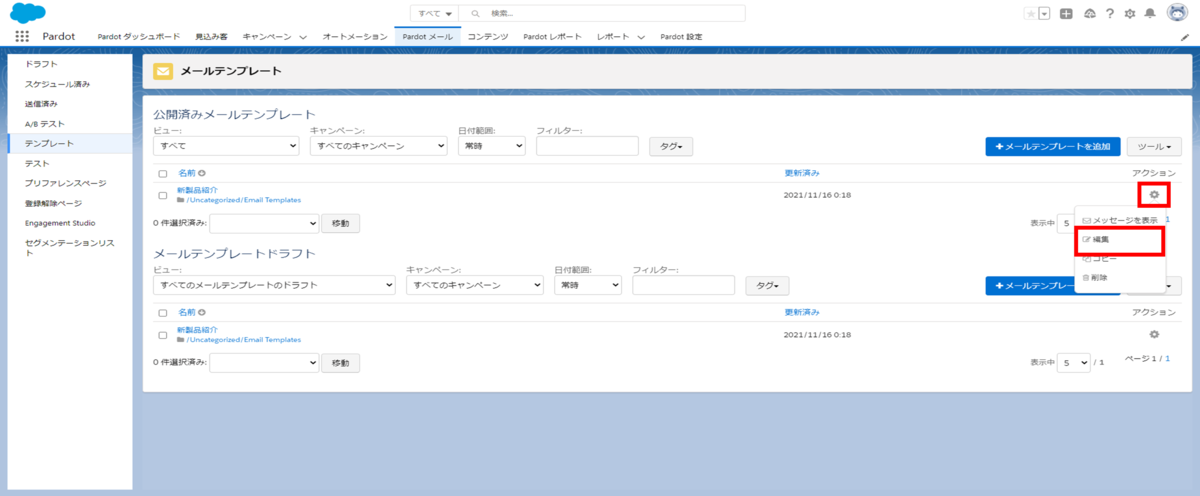The height and width of the screenshot is (496, 1200).
Task: Open ビュー dropdown in published templates
Action: coord(226,146)
